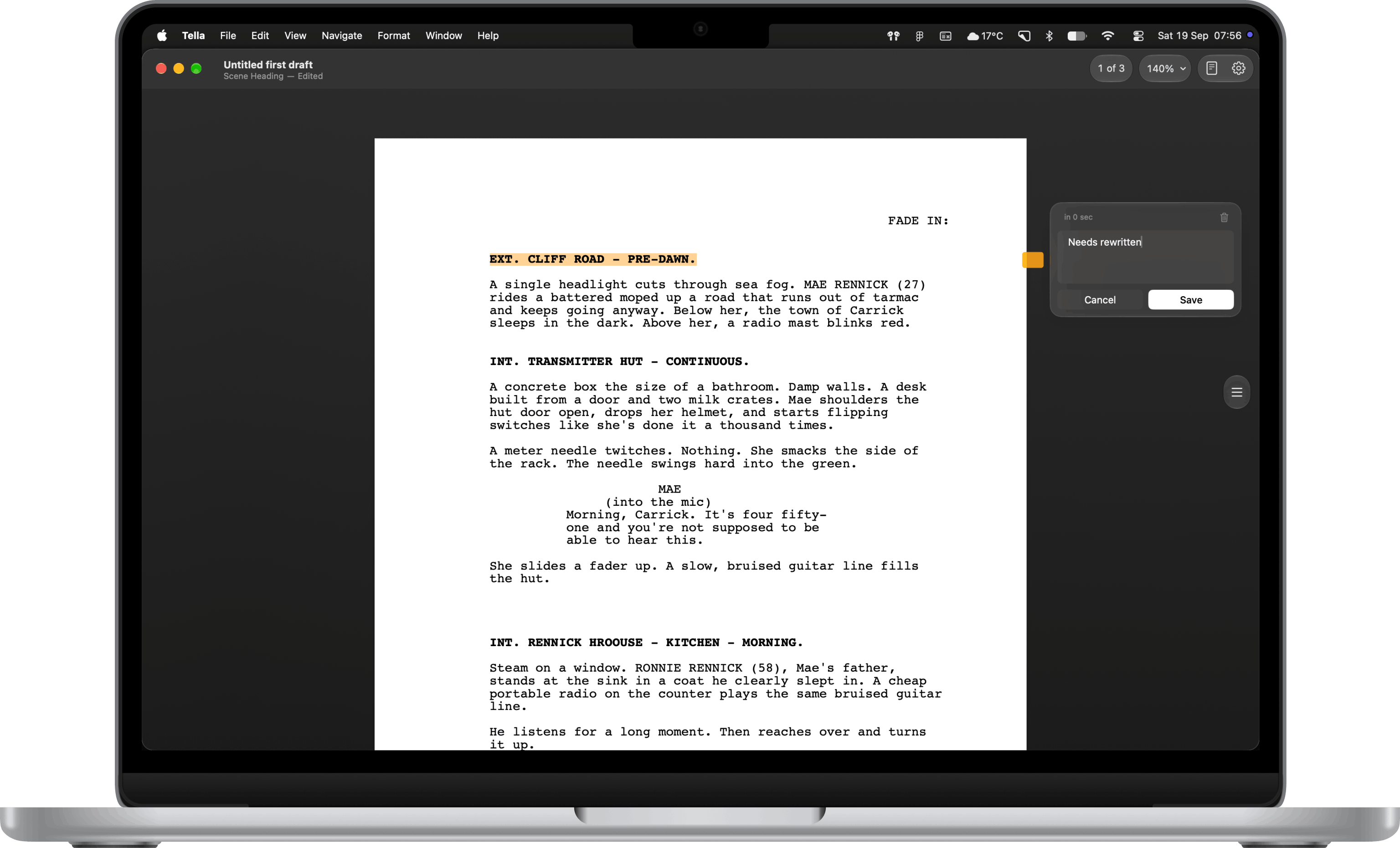The image size is (1400, 848).
Task: Open the Help menu
Action: point(488,36)
